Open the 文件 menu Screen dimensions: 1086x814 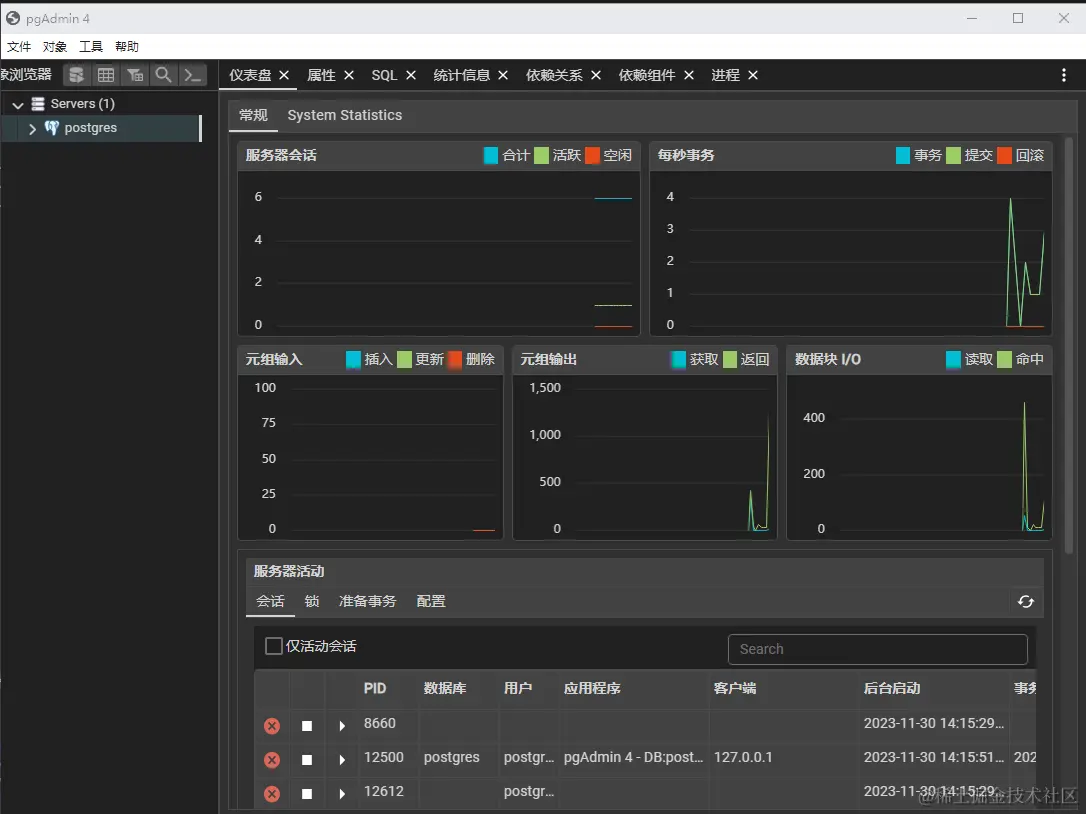19,46
